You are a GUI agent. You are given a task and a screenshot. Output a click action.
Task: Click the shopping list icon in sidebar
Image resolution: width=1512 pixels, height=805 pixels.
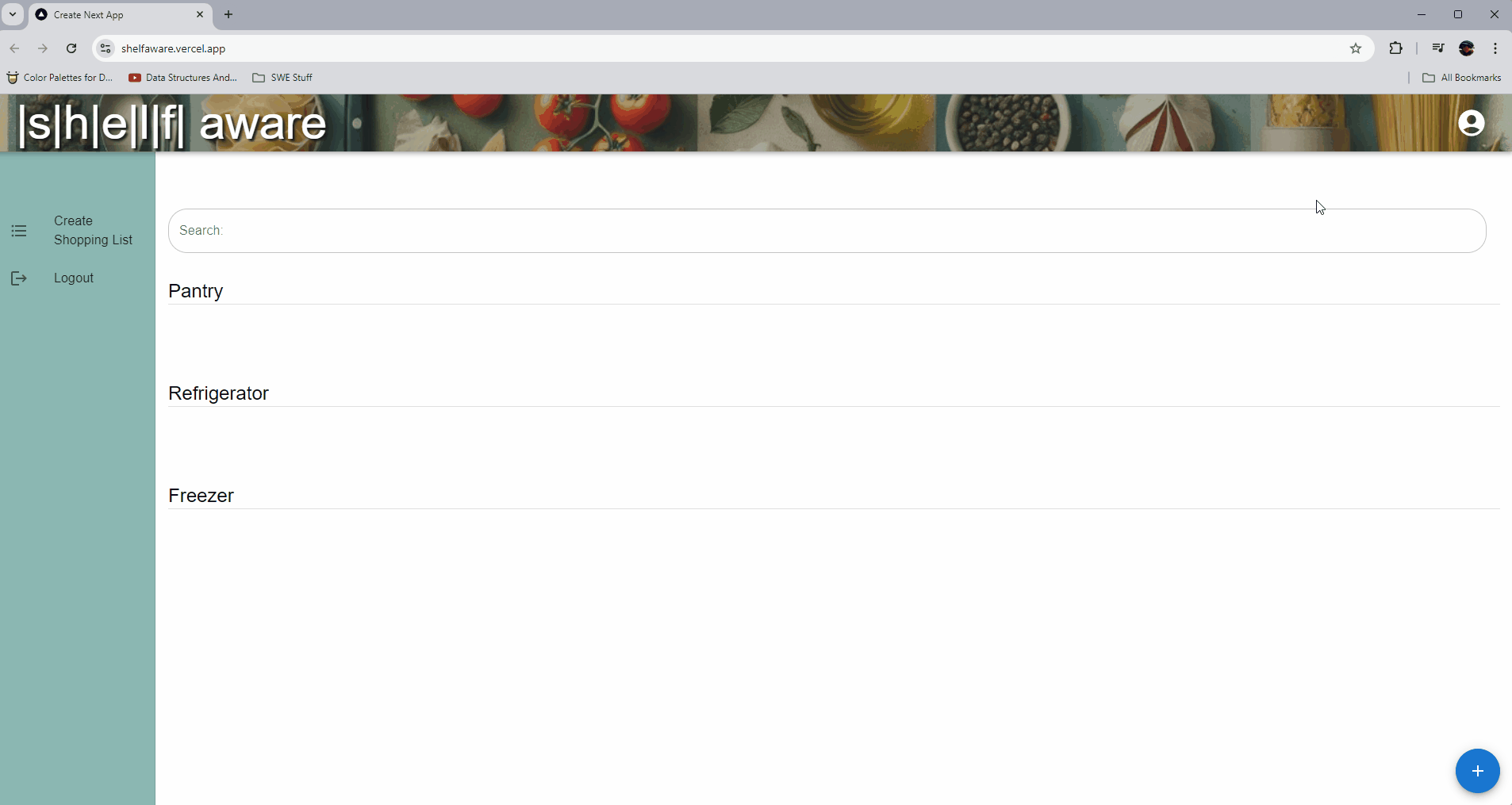[19, 231]
